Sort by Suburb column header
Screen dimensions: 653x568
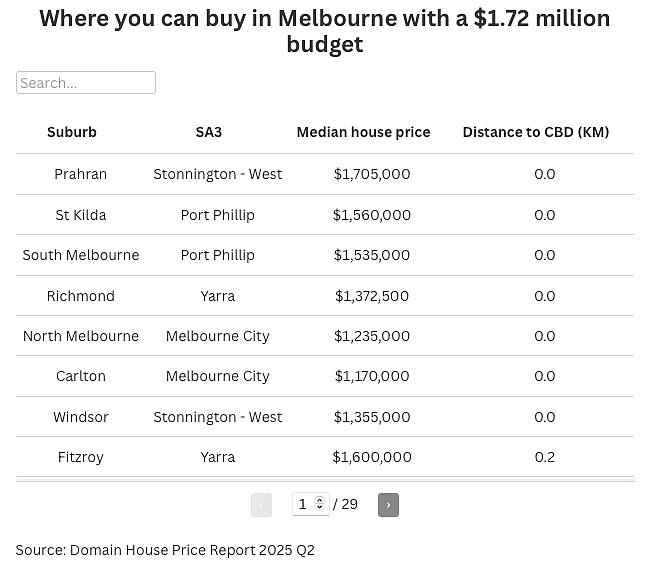tap(72, 132)
